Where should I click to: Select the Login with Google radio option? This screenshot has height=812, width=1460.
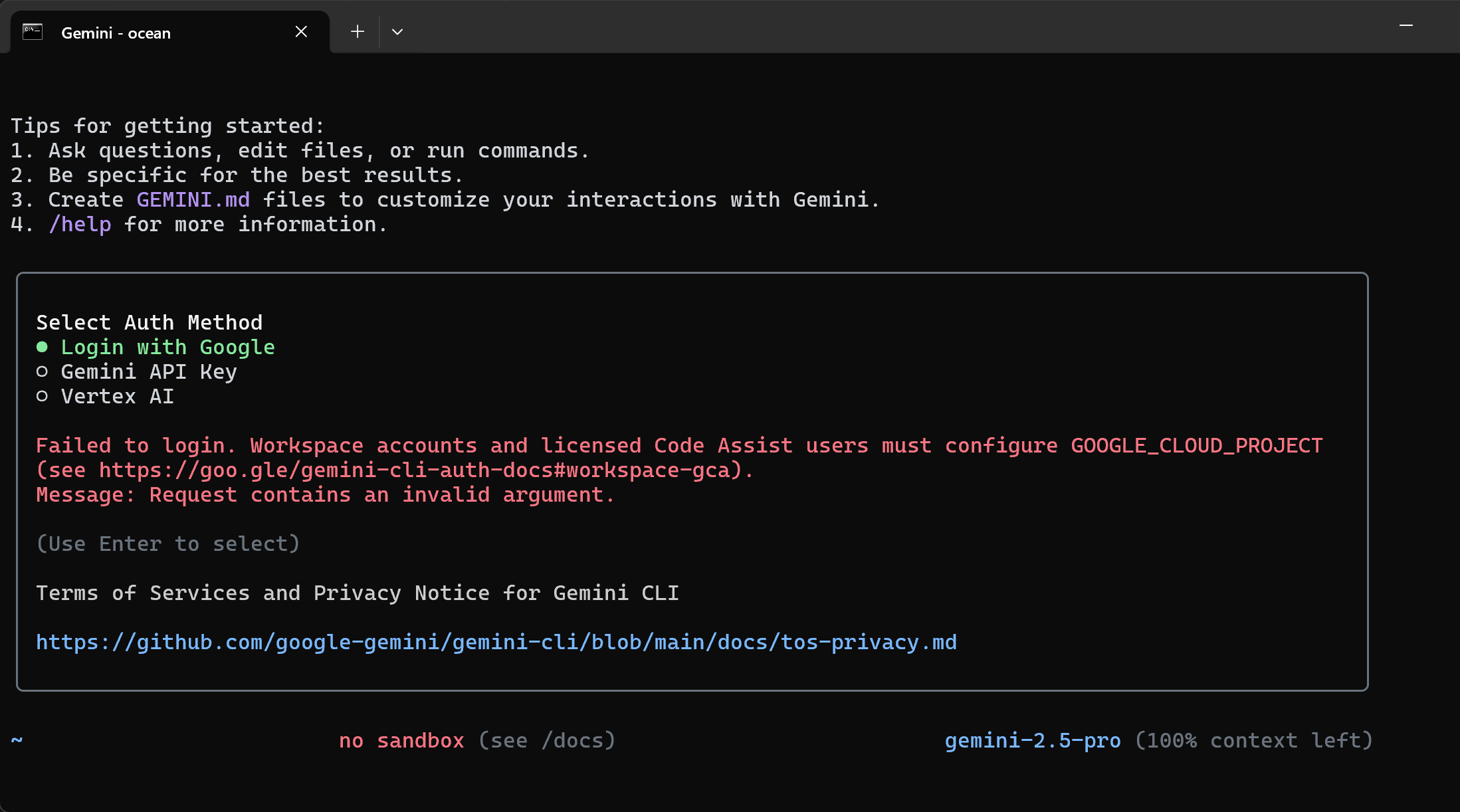point(167,347)
